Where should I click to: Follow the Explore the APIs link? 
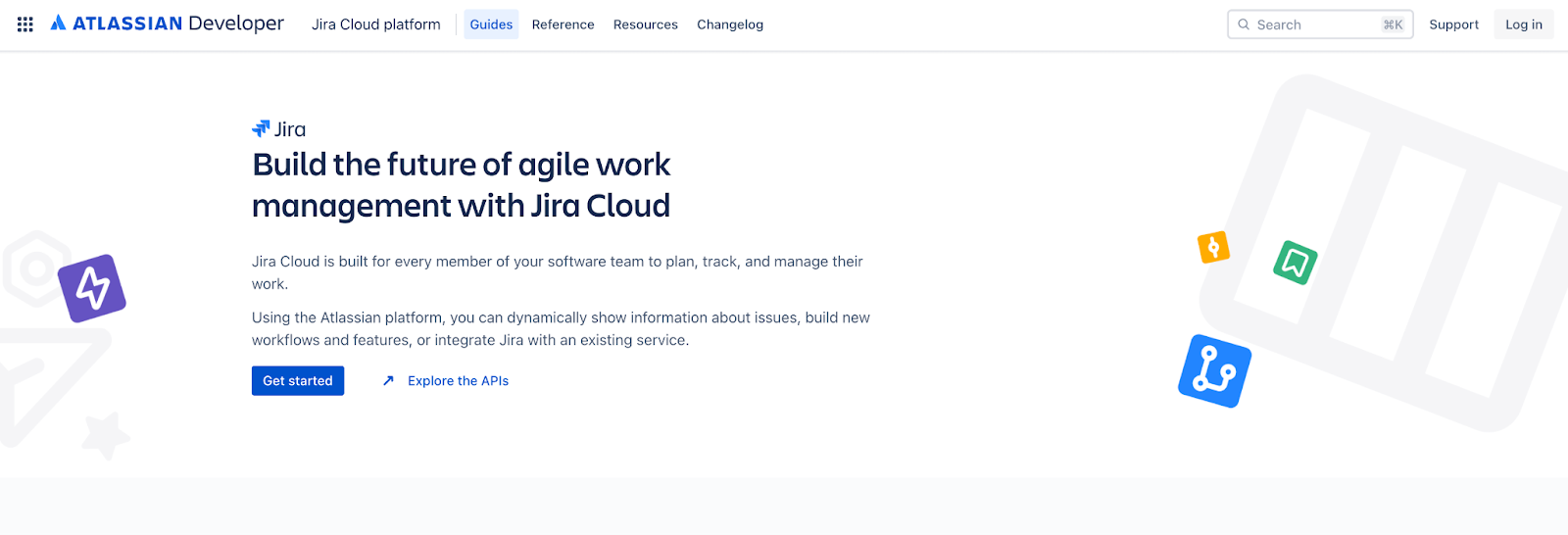[458, 381]
